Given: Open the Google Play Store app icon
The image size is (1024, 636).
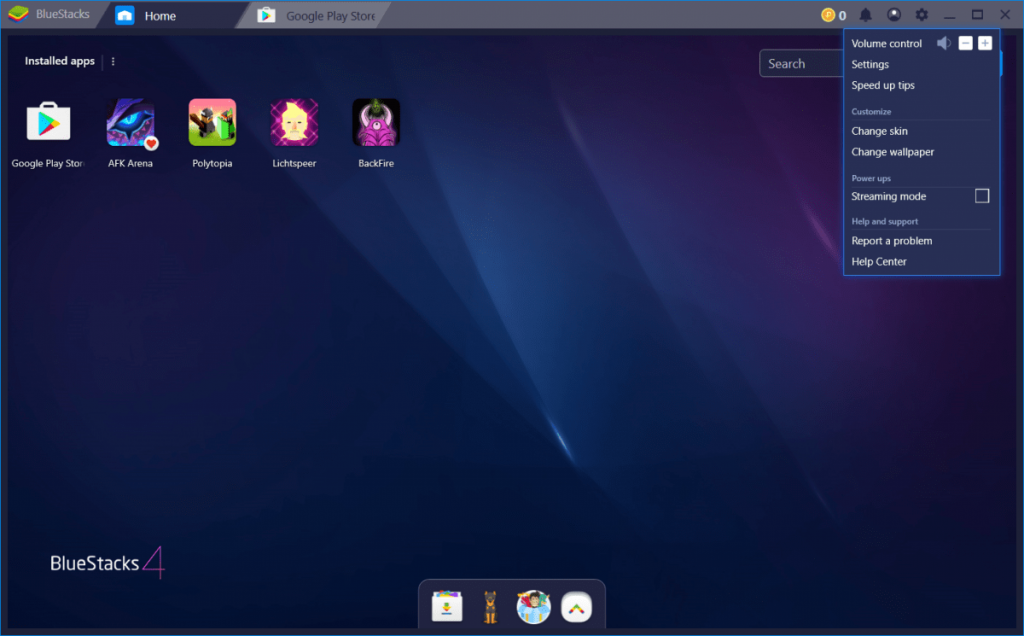Looking at the screenshot, I should point(48,122).
